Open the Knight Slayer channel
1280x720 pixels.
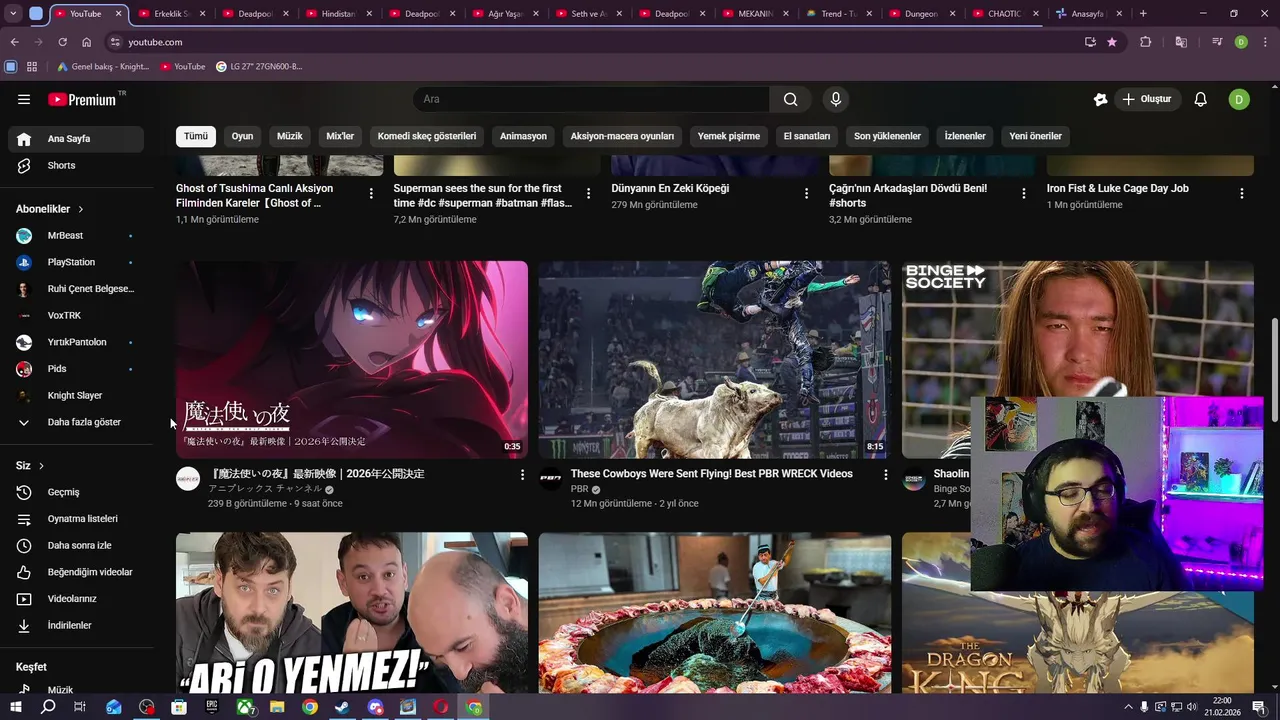pyautogui.click(x=76, y=395)
